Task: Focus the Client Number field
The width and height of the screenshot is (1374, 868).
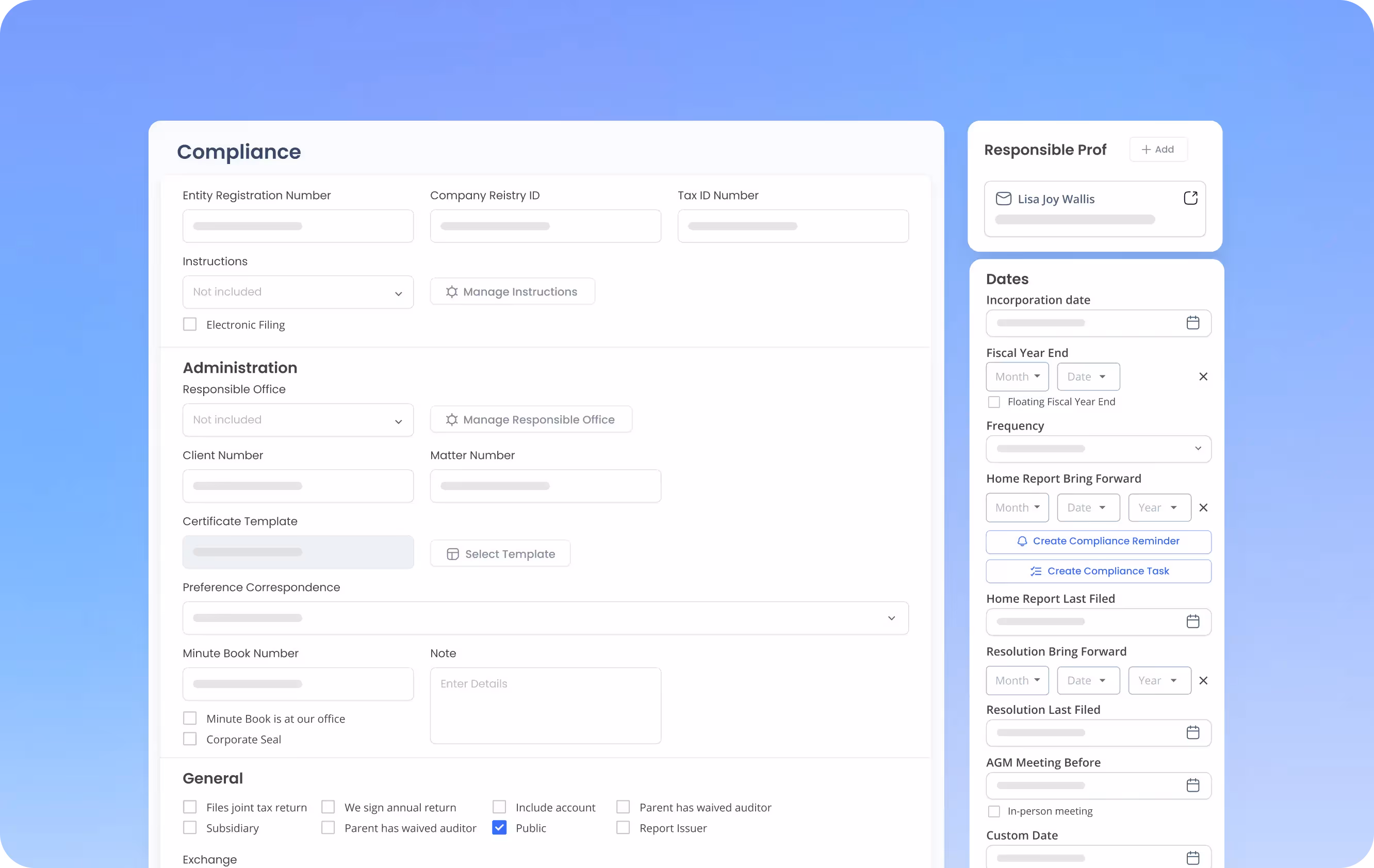Action: (x=298, y=486)
